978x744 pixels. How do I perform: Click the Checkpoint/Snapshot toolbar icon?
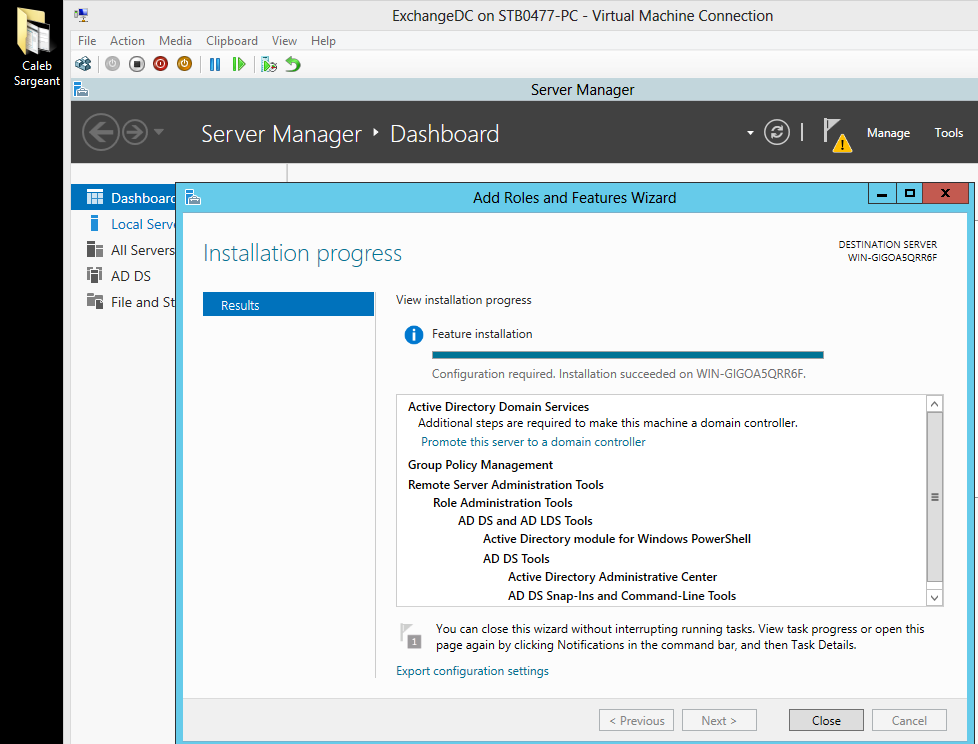[269, 64]
